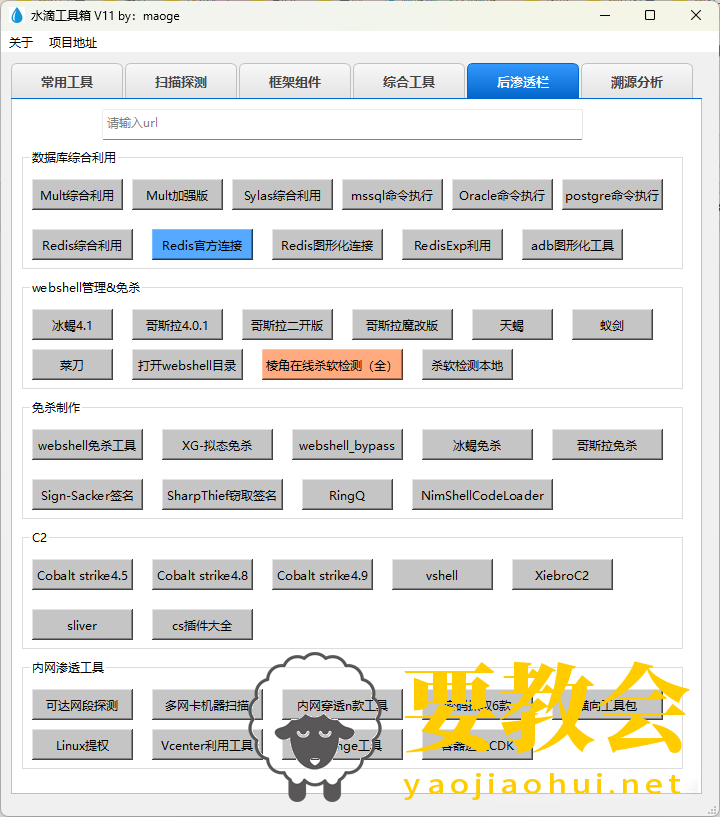Open vshell button
The image size is (720, 817).
pyautogui.click(x=442, y=575)
